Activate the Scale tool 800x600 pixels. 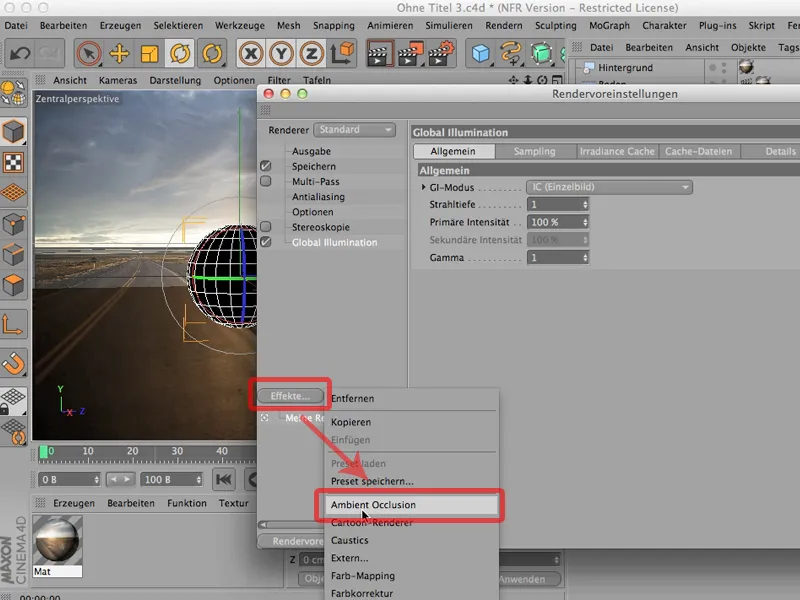[149, 53]
